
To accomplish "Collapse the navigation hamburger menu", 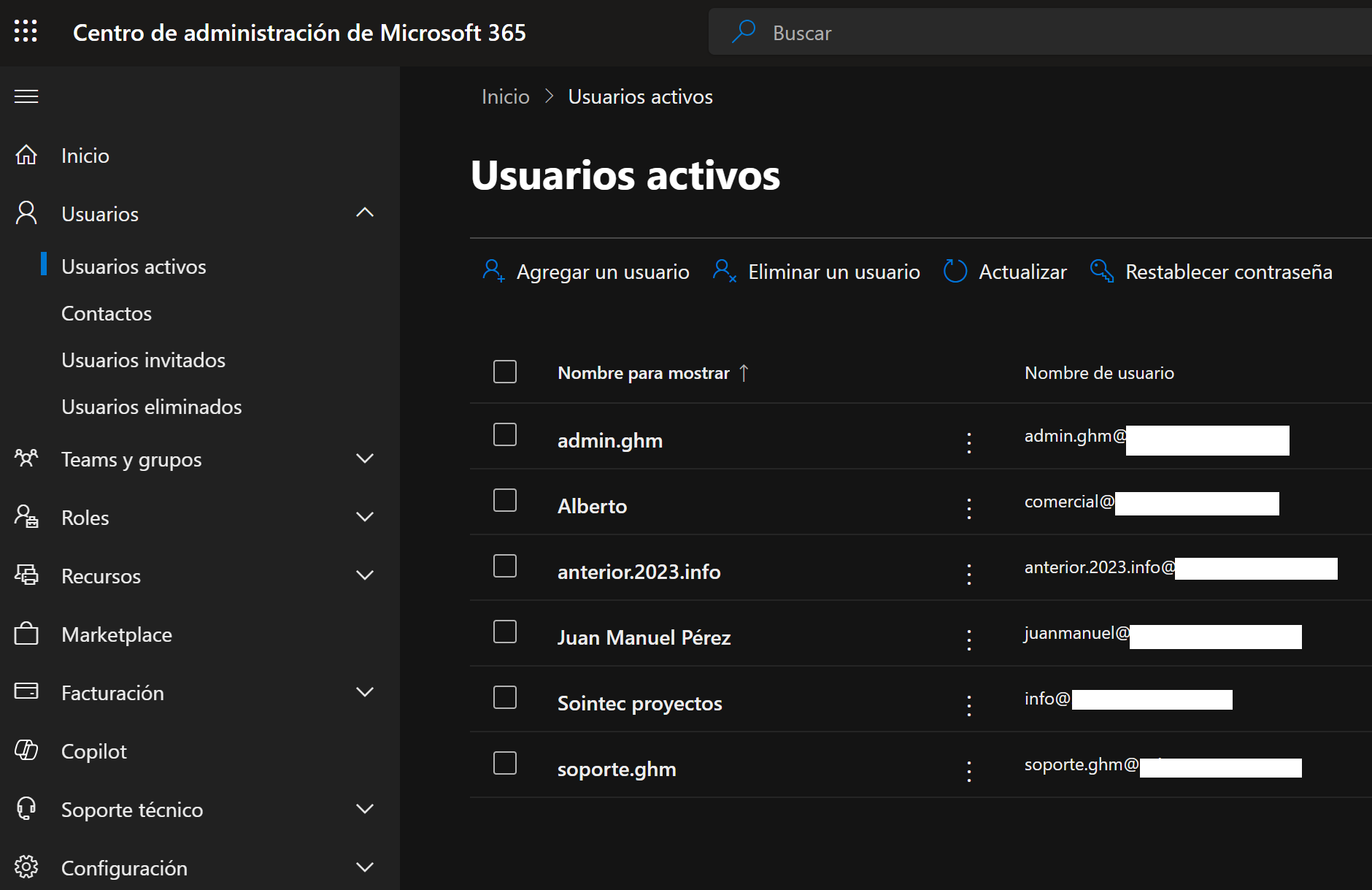I will (26, 96).
